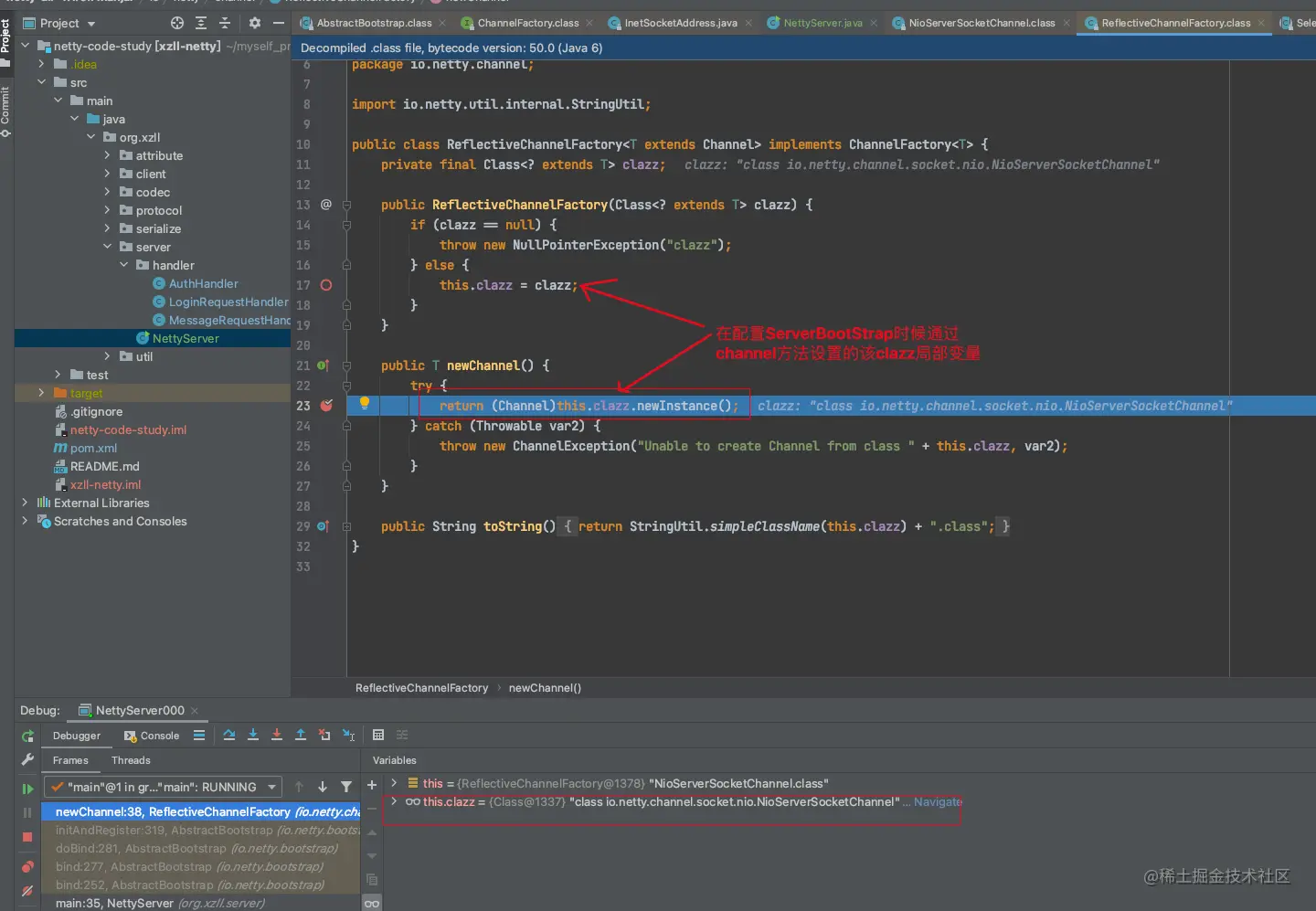Open pom.xml in the project tree
The image size is (1316, 911).
pyautogui.click(x=93, y=448)
